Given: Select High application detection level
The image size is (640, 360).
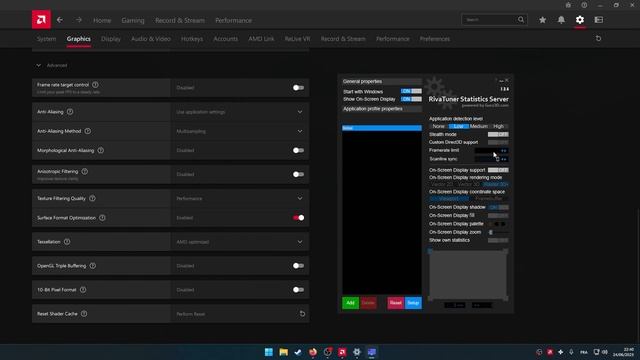Looking at the screenshot, I should pyautogui.click(x=498, y=126).
